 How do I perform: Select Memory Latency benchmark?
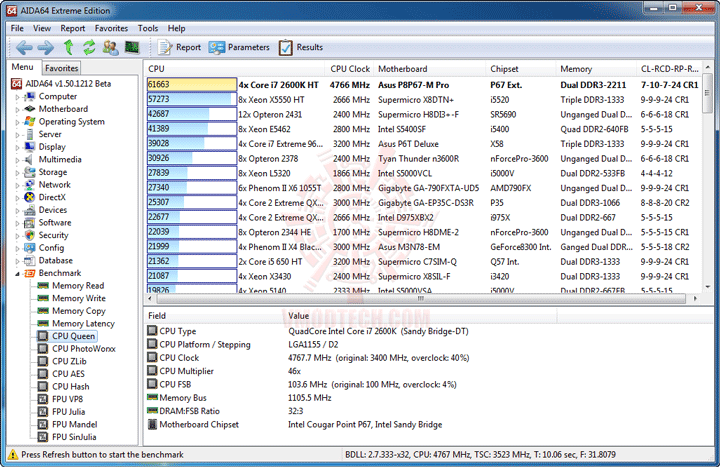tap(76, 324)
